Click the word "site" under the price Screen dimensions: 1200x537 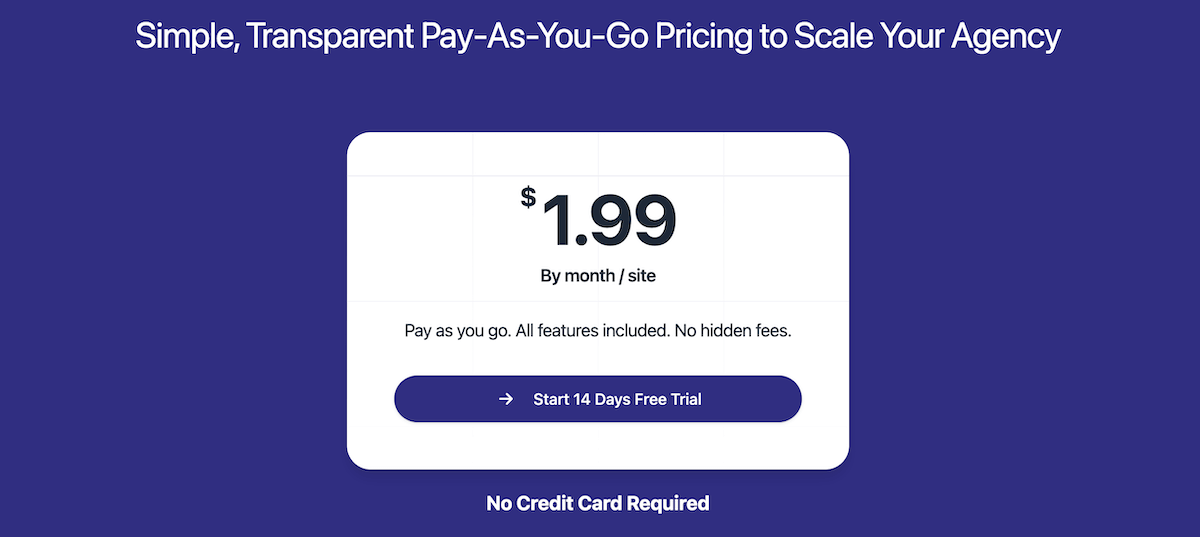pos(642,275)
